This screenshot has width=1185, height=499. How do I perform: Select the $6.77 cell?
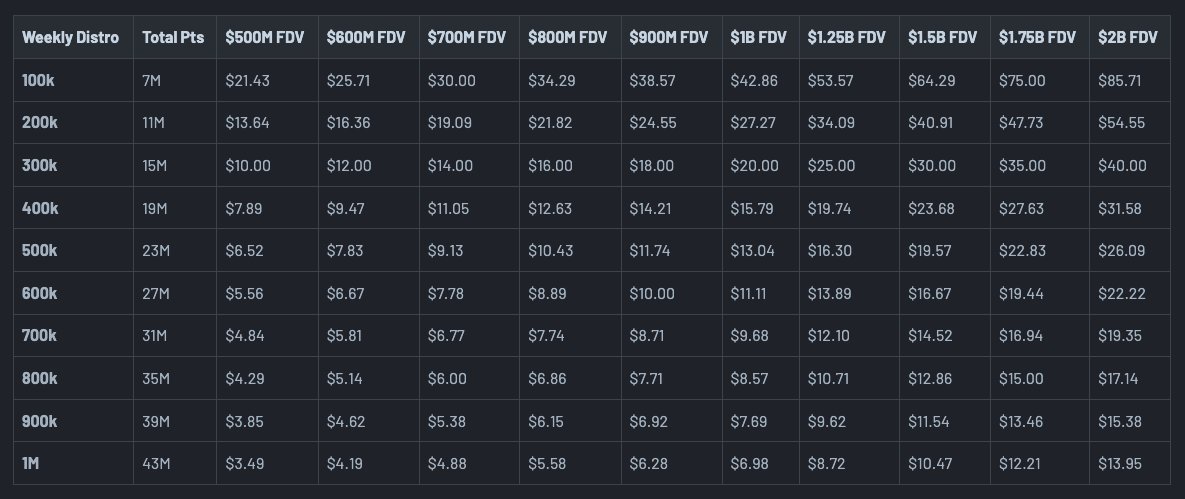click(x=445, y=336)
